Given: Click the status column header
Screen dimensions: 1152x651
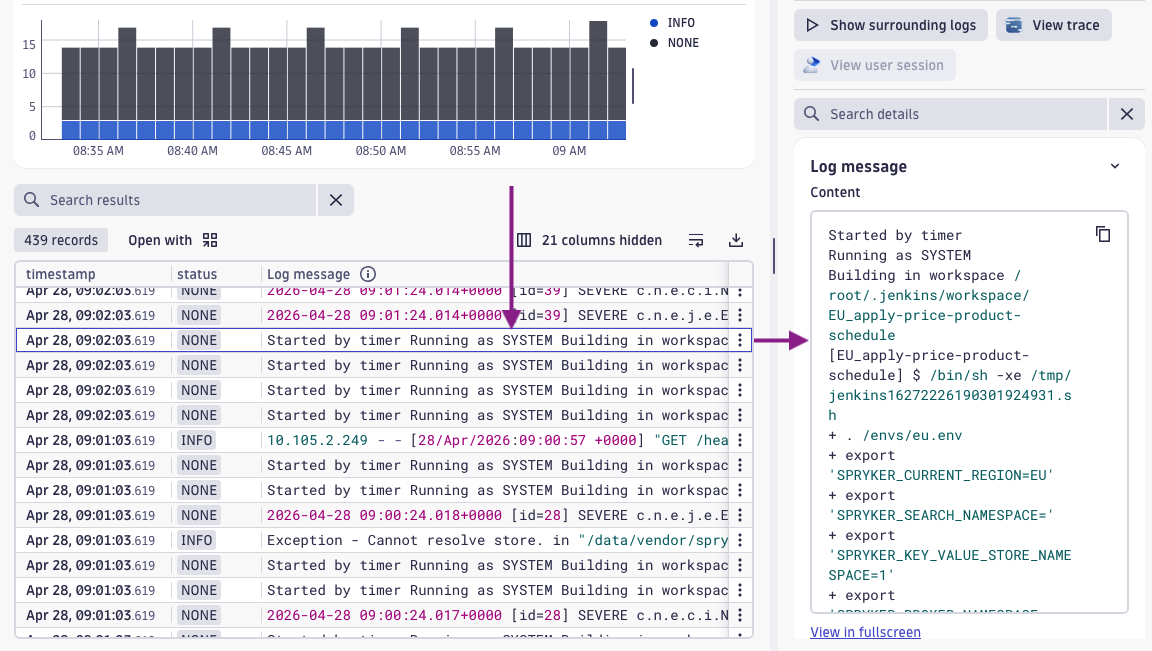Looking at the screenshot, I should pyautogui.click(x=197, y=274).
